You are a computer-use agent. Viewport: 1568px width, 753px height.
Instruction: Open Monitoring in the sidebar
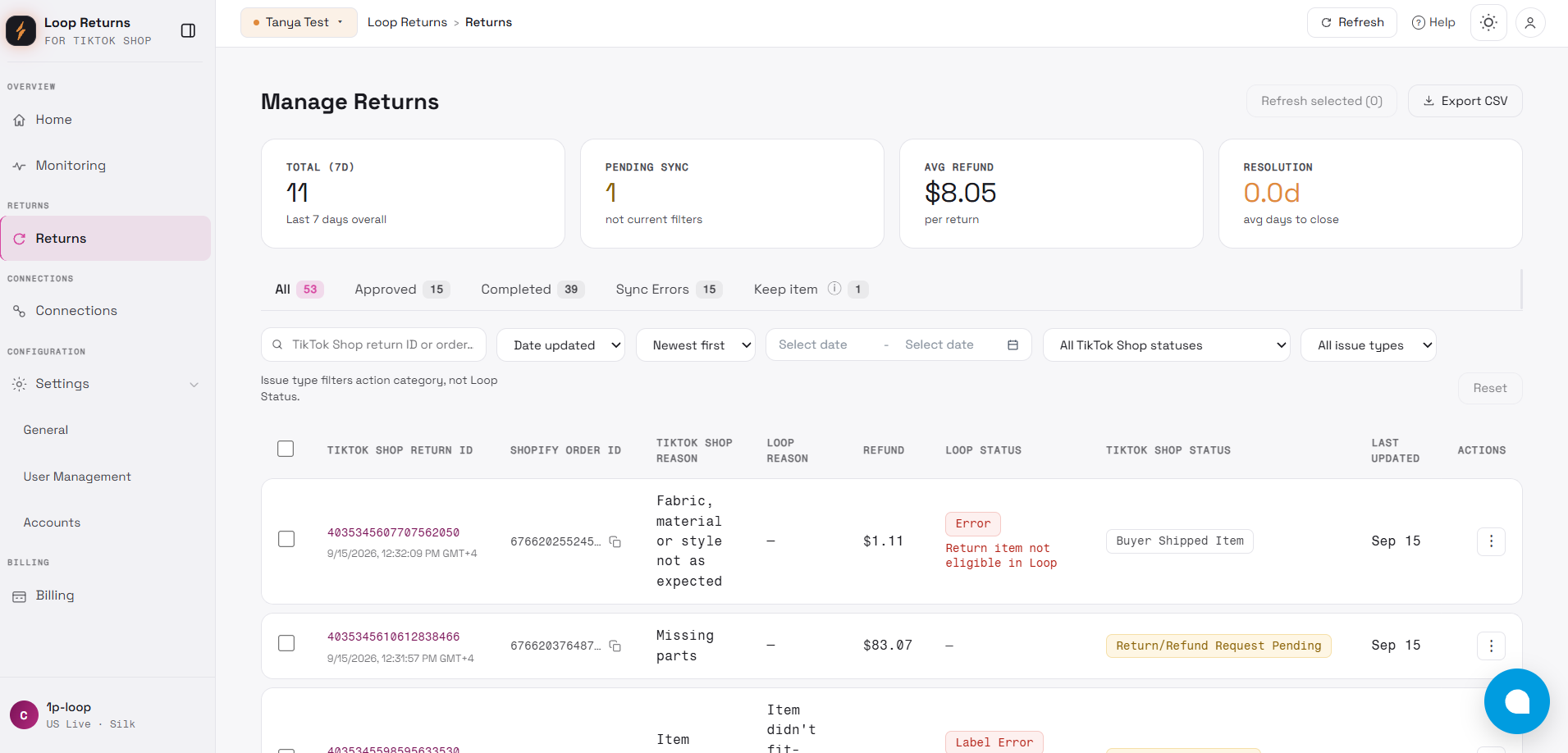pyautogui.click(x=106, y=166)
